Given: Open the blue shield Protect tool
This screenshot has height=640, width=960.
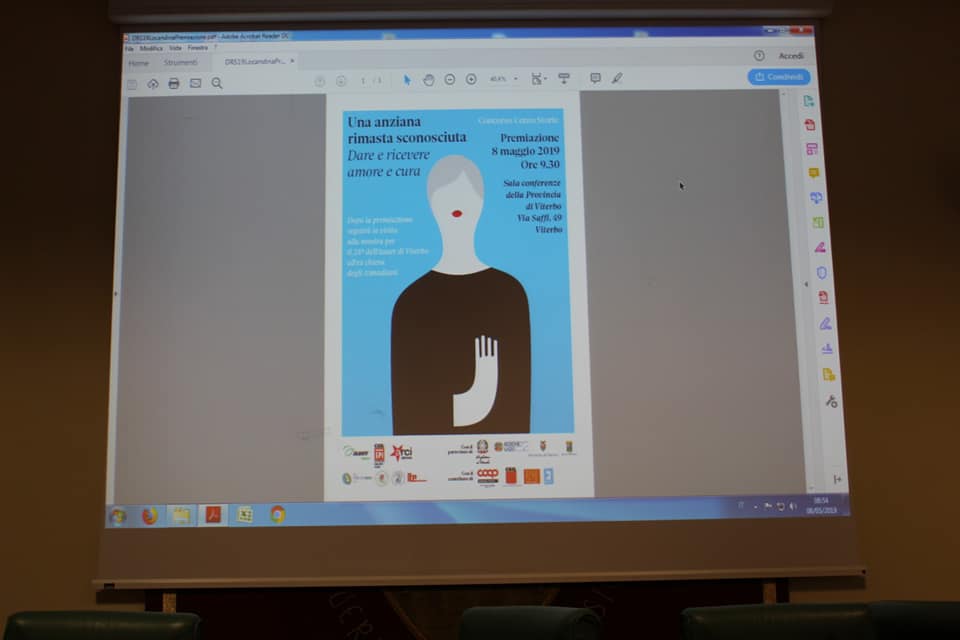Looking at the screenshot, I should coord(822,273).
